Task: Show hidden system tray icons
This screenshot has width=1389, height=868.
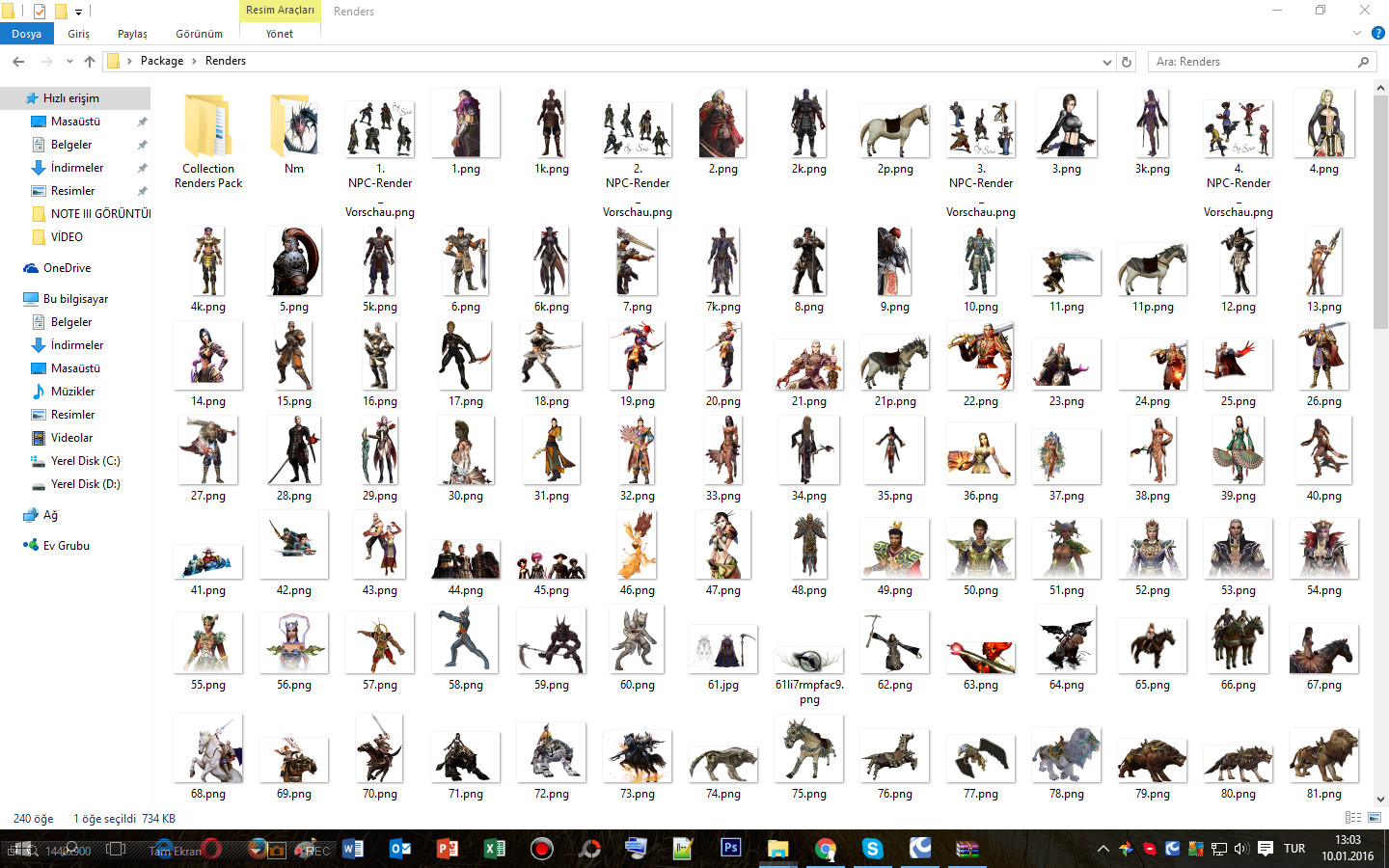Action: pos(1103,849)
